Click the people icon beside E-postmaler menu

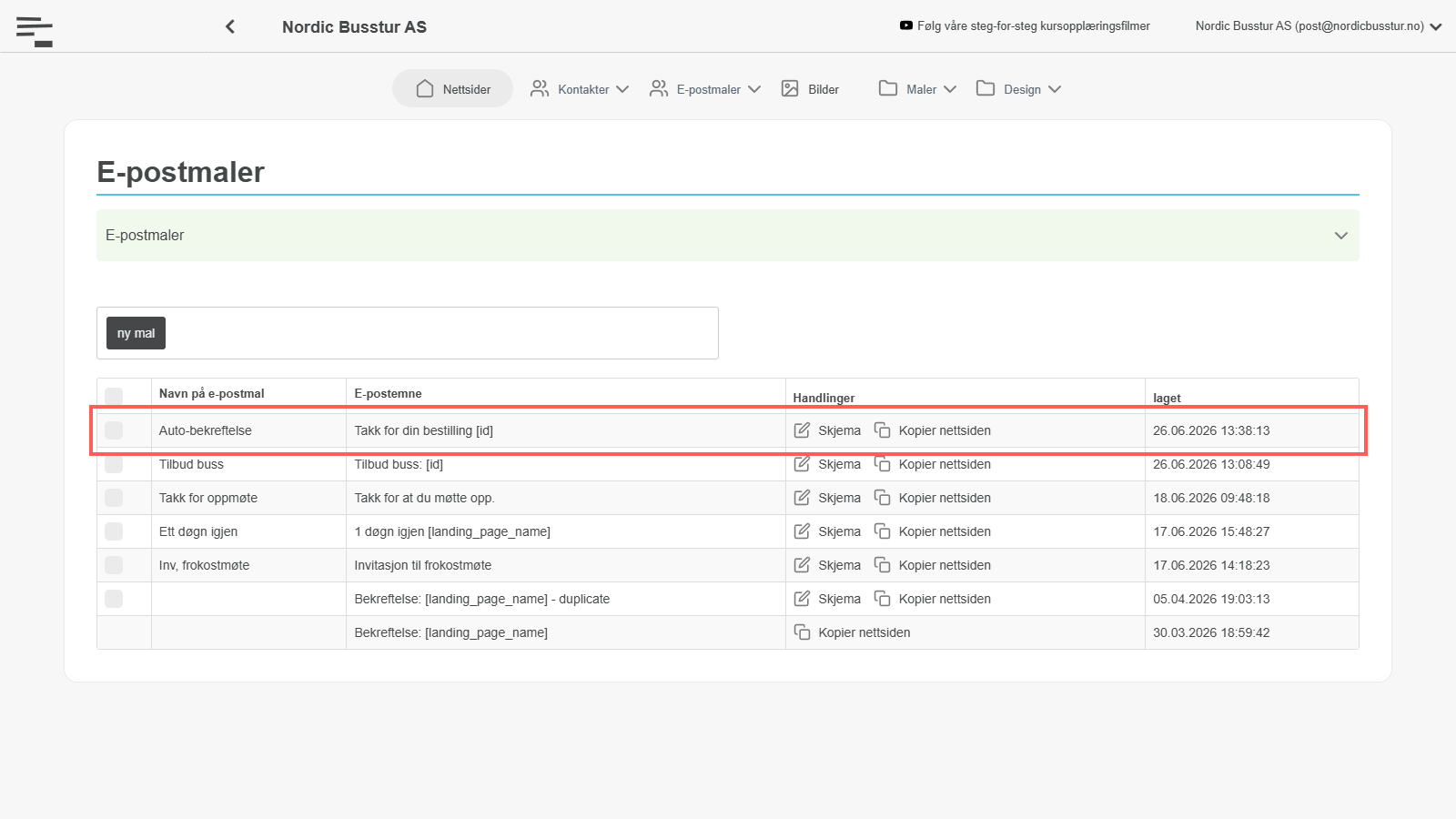(x=659, y=88)
